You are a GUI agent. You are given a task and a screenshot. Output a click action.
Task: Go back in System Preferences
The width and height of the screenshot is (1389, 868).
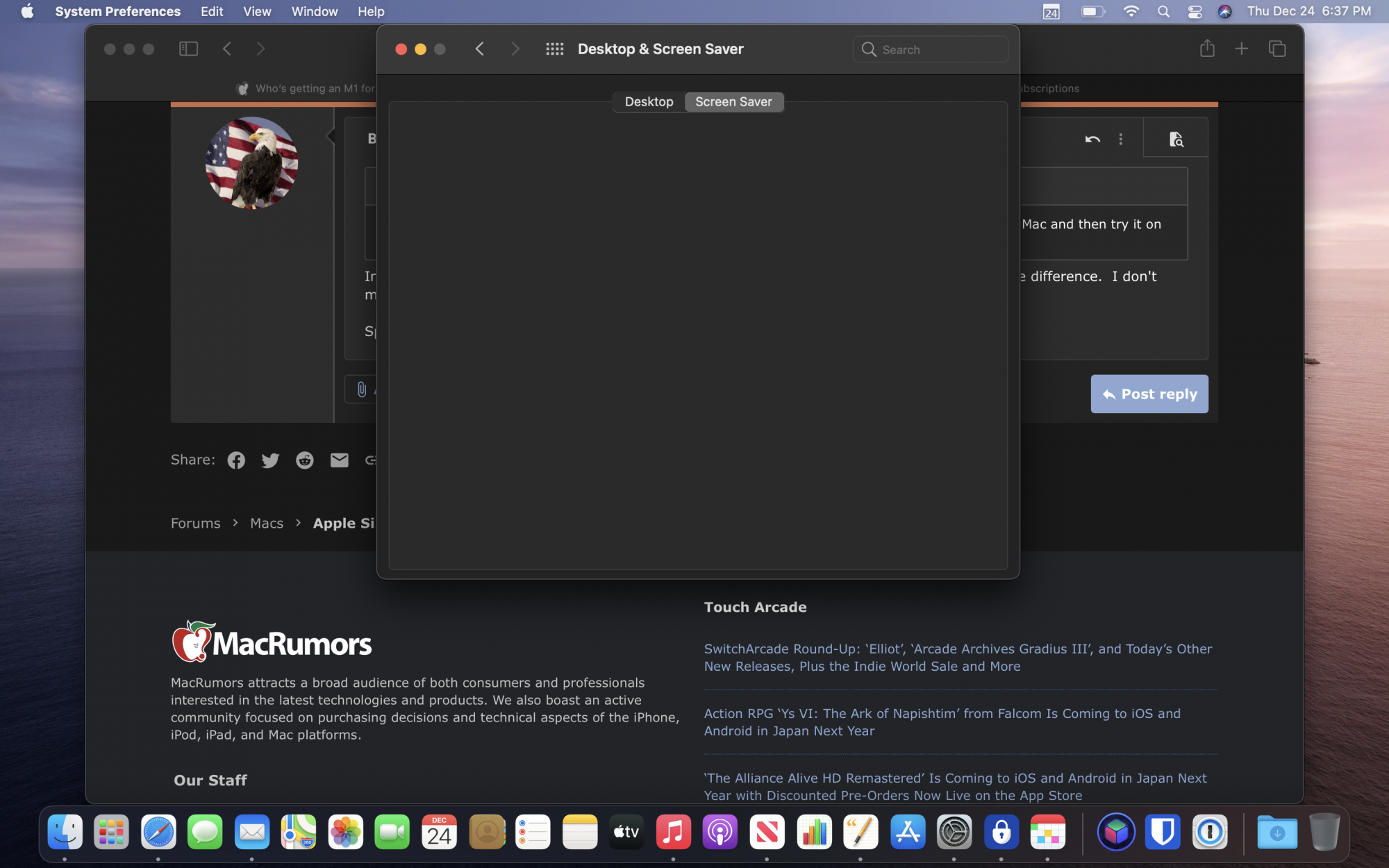479,49
